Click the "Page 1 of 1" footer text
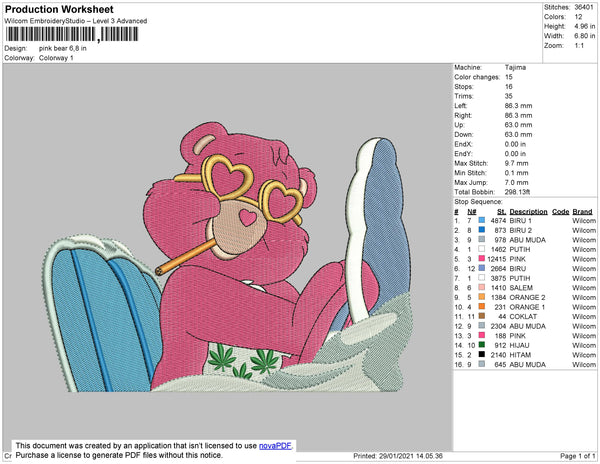Viewport: 600px width, 464px height. click(577, 456)
